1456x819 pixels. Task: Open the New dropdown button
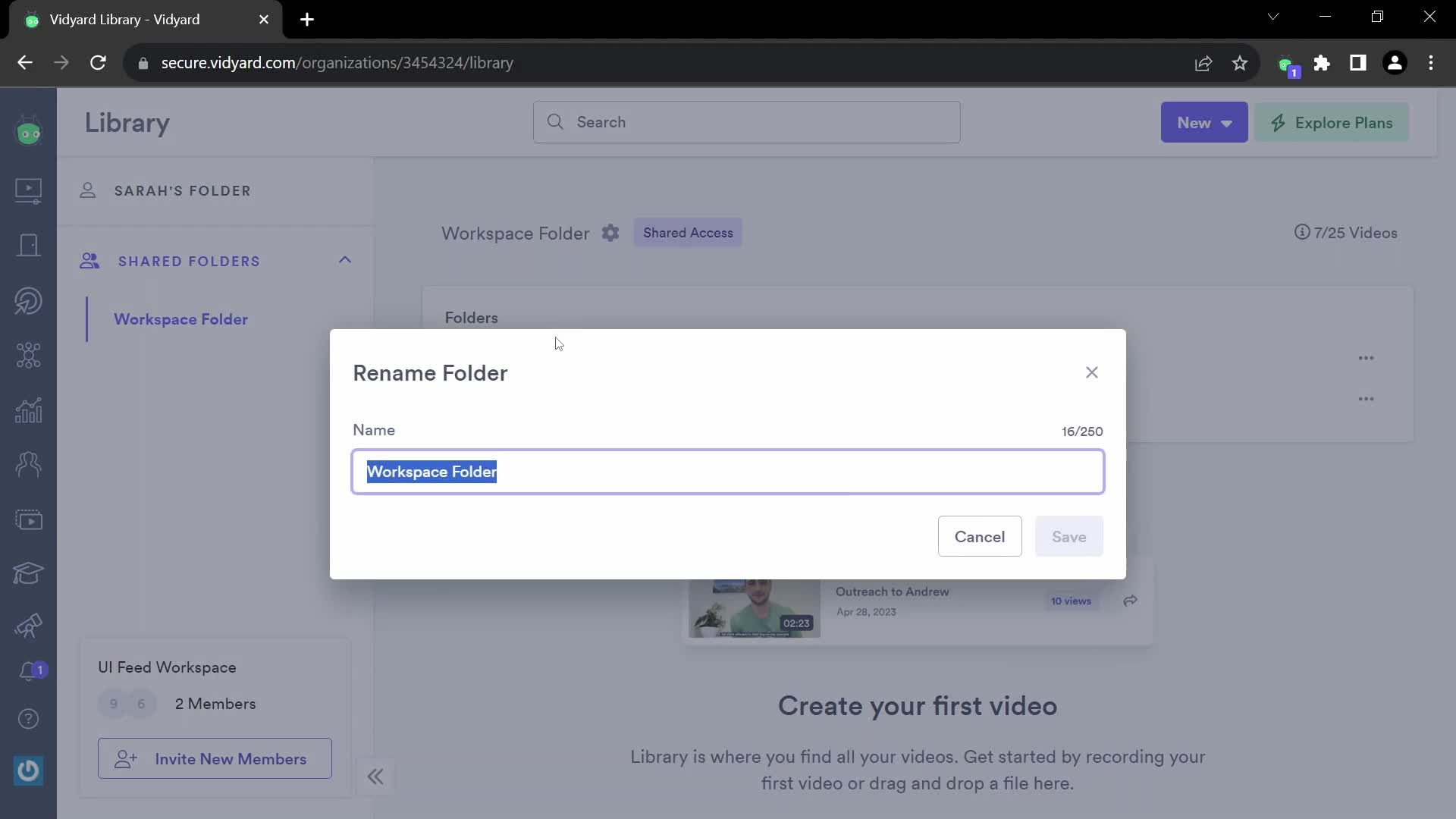pyautogui.click(x=1204, y=123)
